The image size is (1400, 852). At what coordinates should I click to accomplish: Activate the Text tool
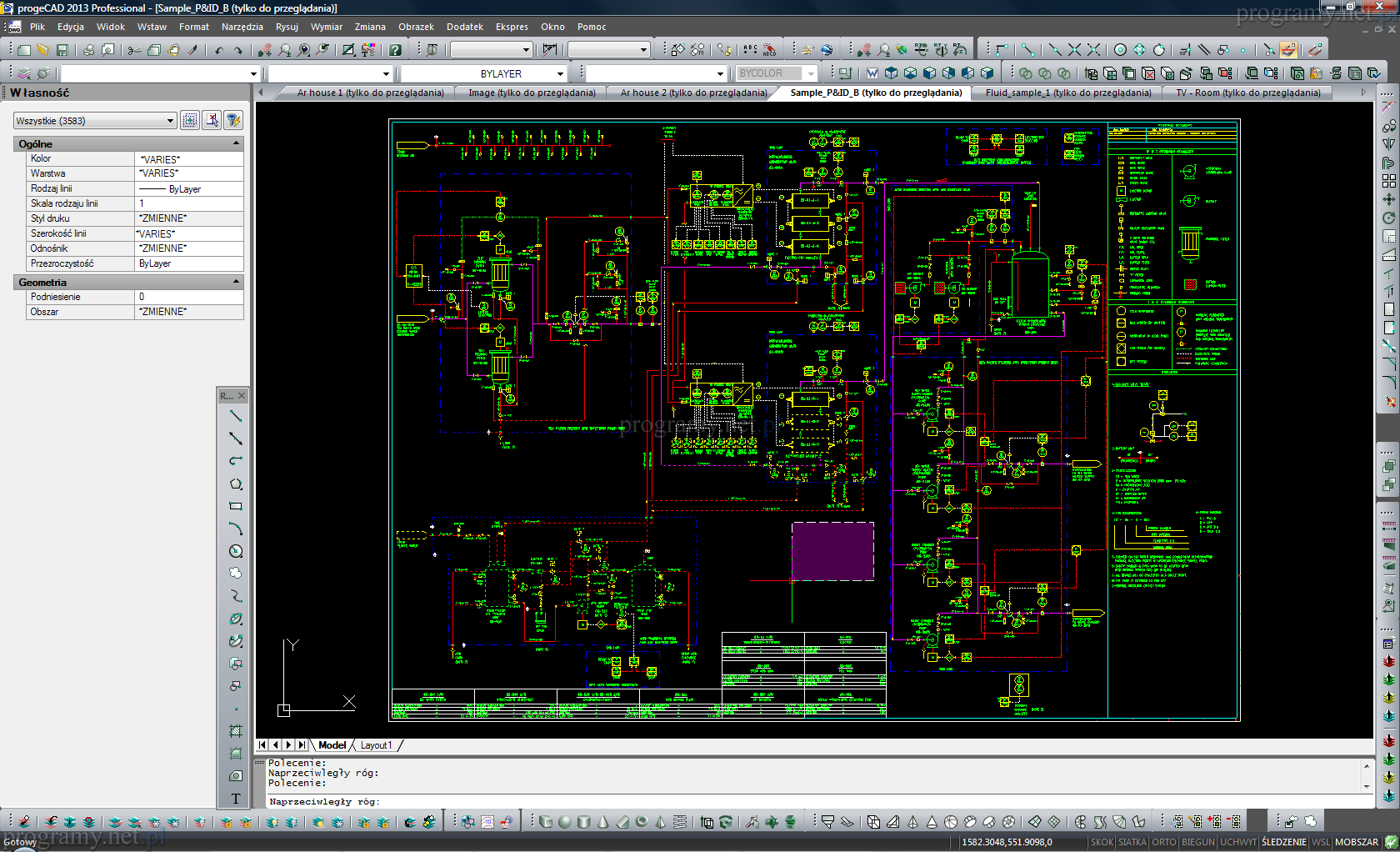tap(236, 799)
